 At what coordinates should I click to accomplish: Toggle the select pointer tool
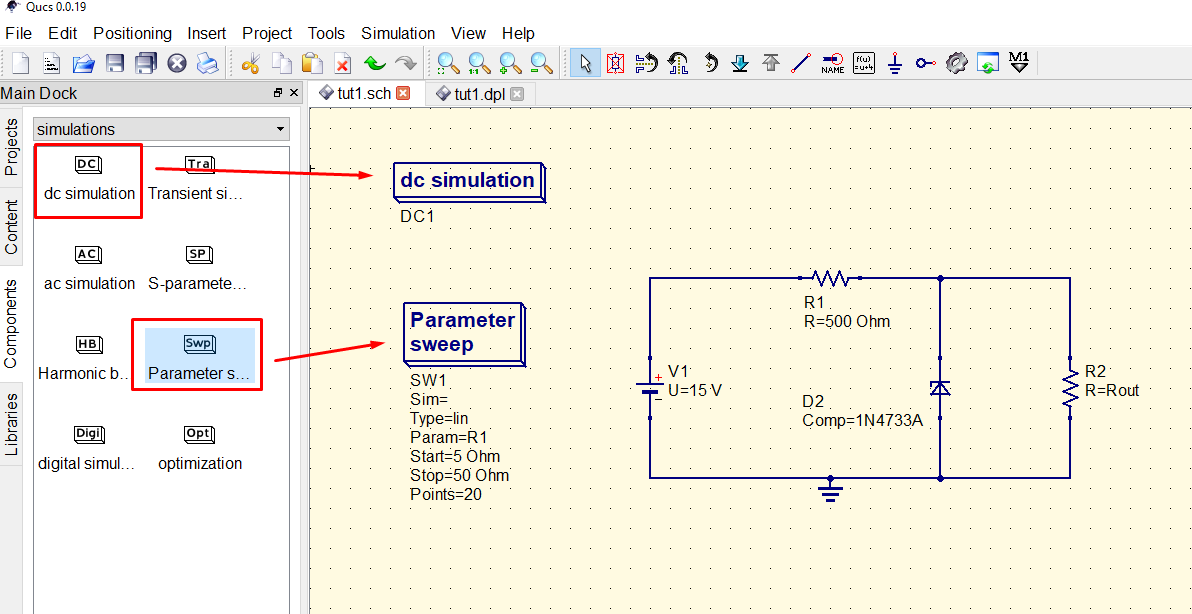click(x=585, y=63)
